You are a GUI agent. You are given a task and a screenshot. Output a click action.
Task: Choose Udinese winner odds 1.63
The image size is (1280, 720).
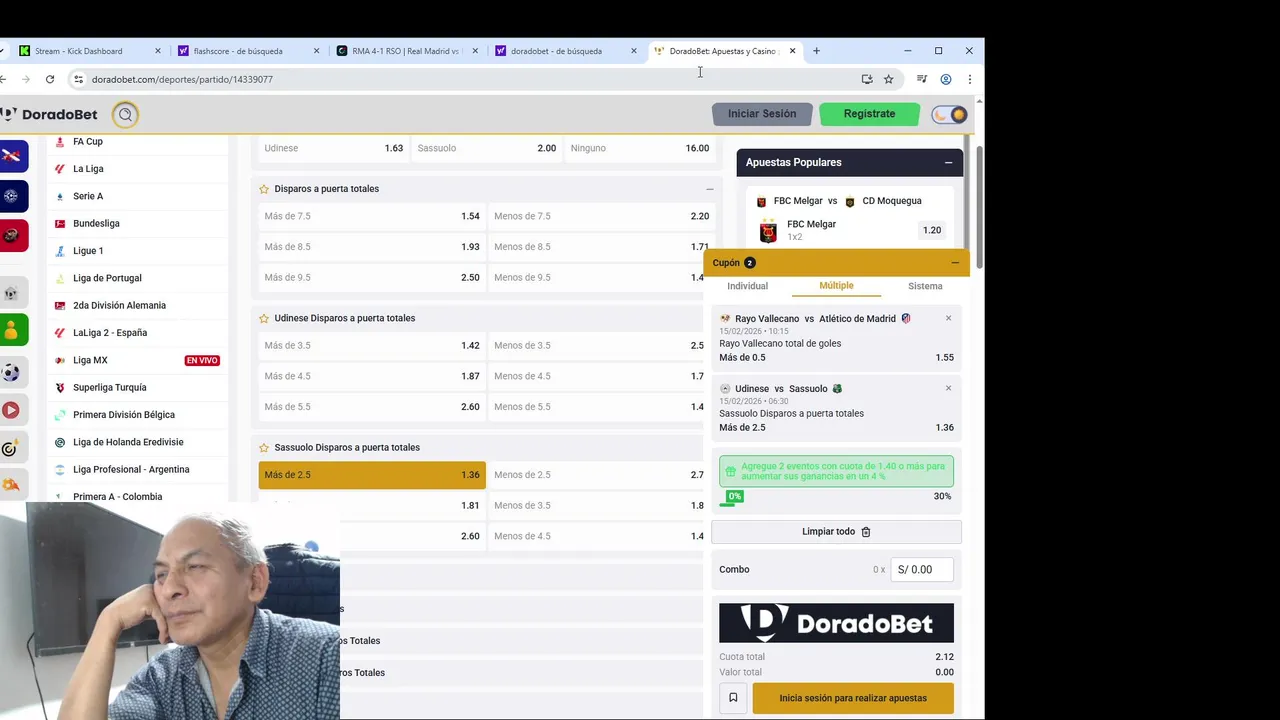click(x=333, y=148)
